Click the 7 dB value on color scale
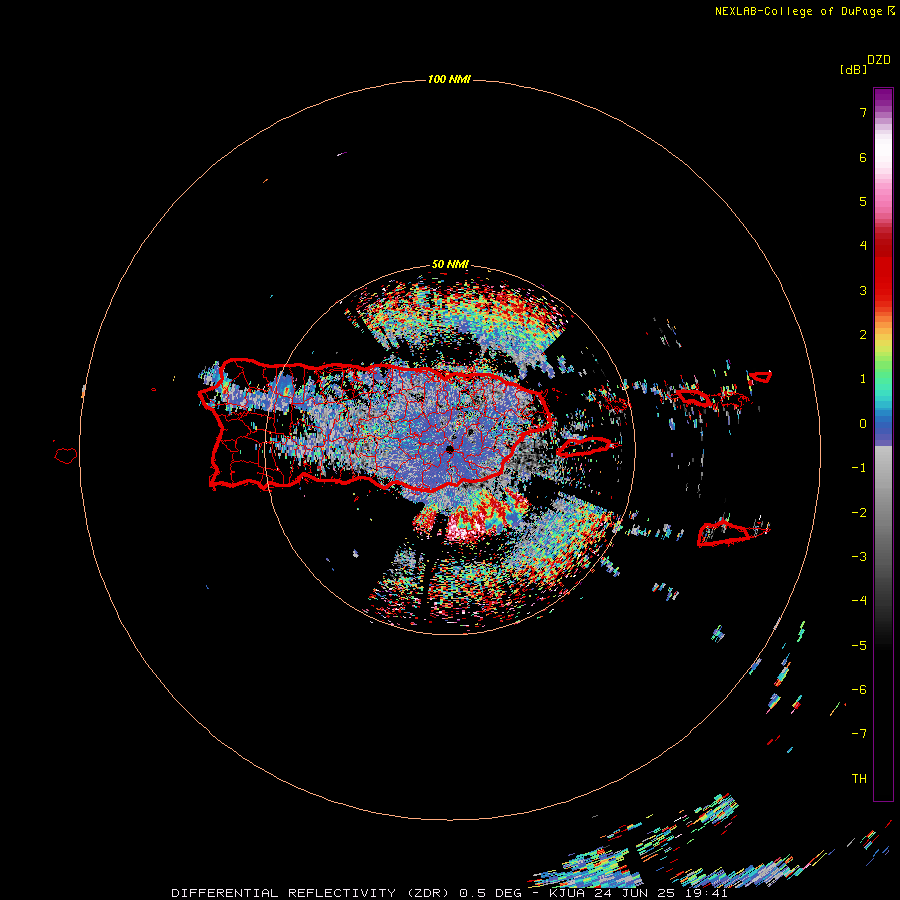 (x=863, y=112)
